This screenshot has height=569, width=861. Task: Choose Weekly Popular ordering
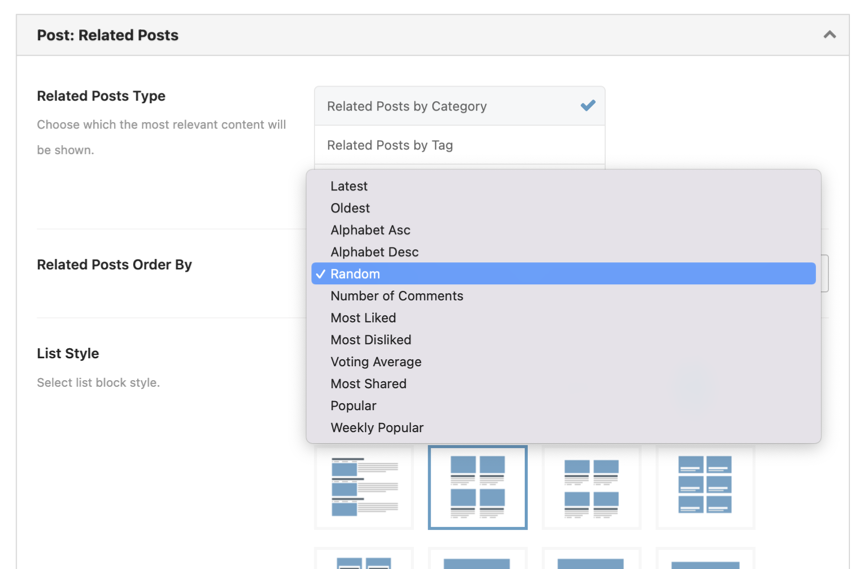pyautogui.click(x=563, y=428)
